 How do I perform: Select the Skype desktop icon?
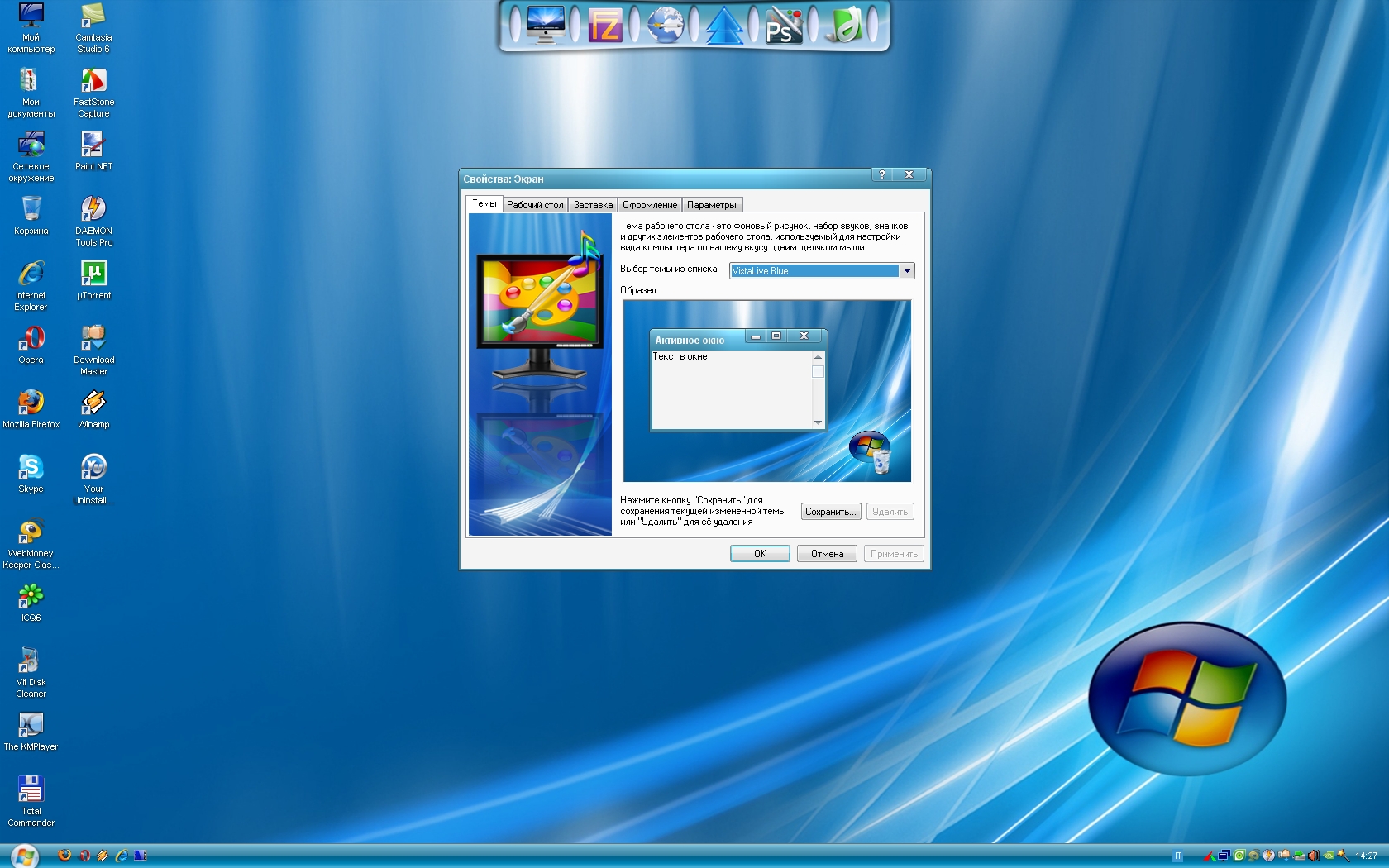(x=31, y=467)
